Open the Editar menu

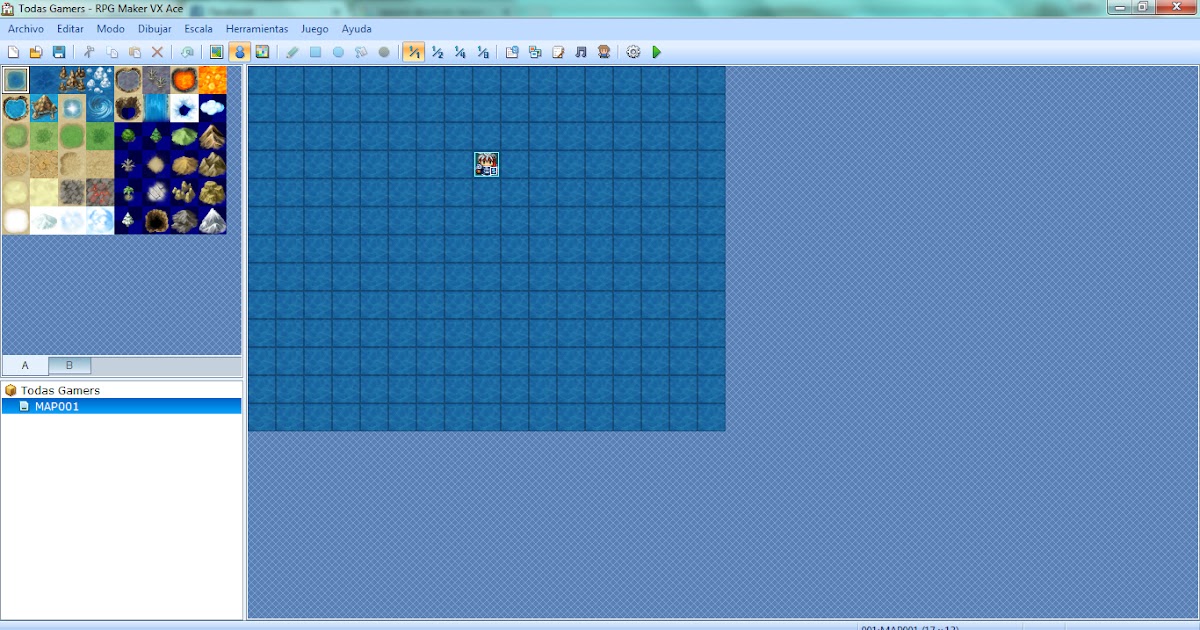click(x=71, y=29)
